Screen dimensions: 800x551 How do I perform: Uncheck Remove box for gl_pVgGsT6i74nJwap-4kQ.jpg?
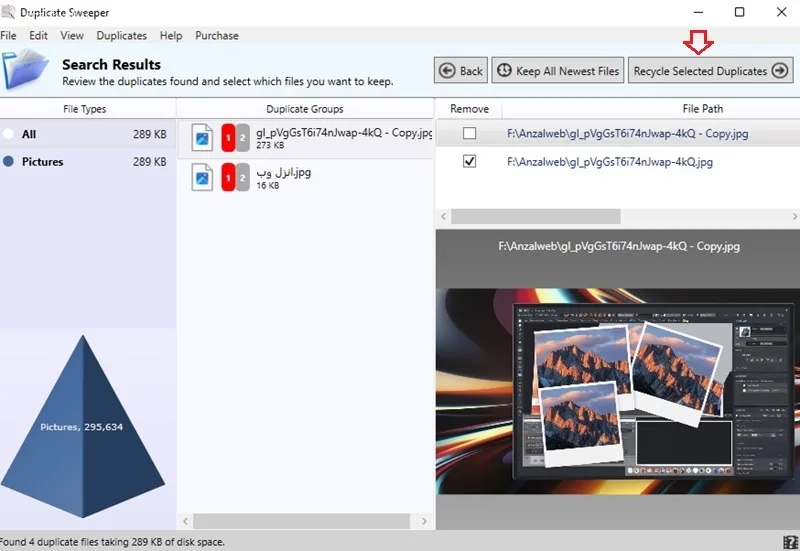click(469, 161)
